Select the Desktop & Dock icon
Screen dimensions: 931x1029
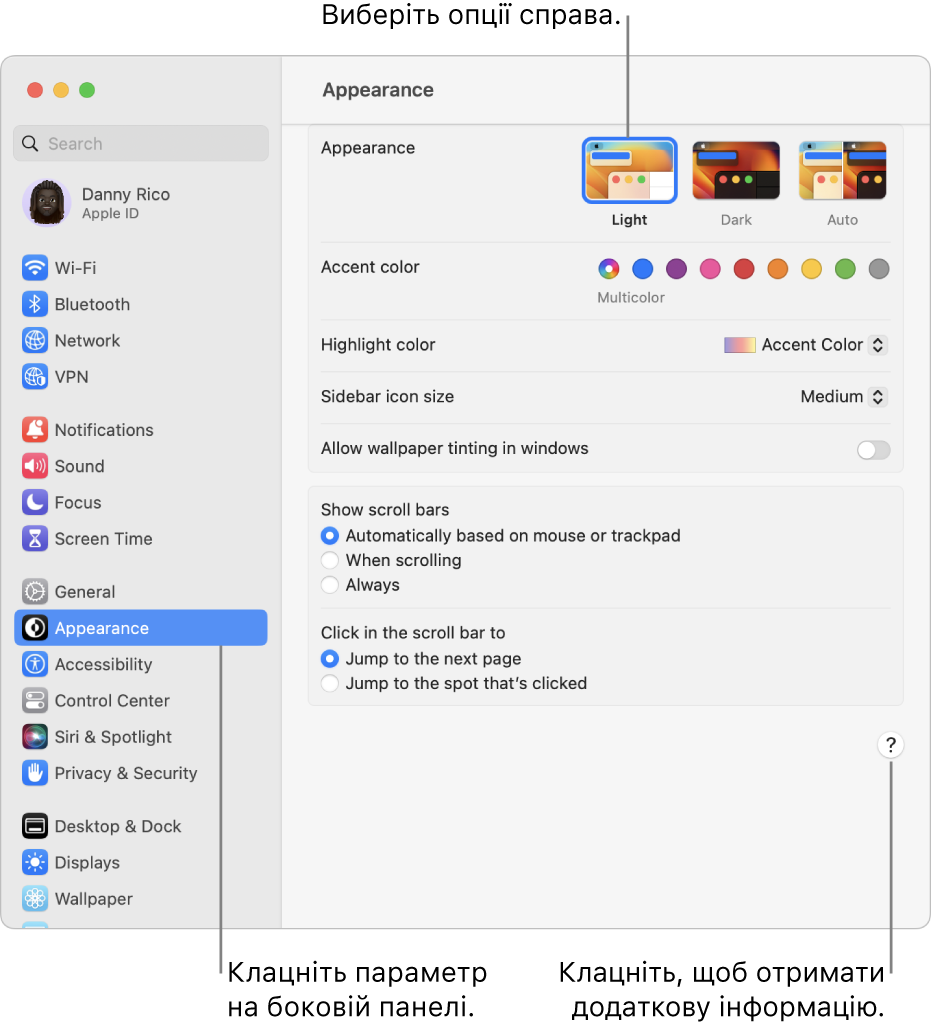coord(35,826)
